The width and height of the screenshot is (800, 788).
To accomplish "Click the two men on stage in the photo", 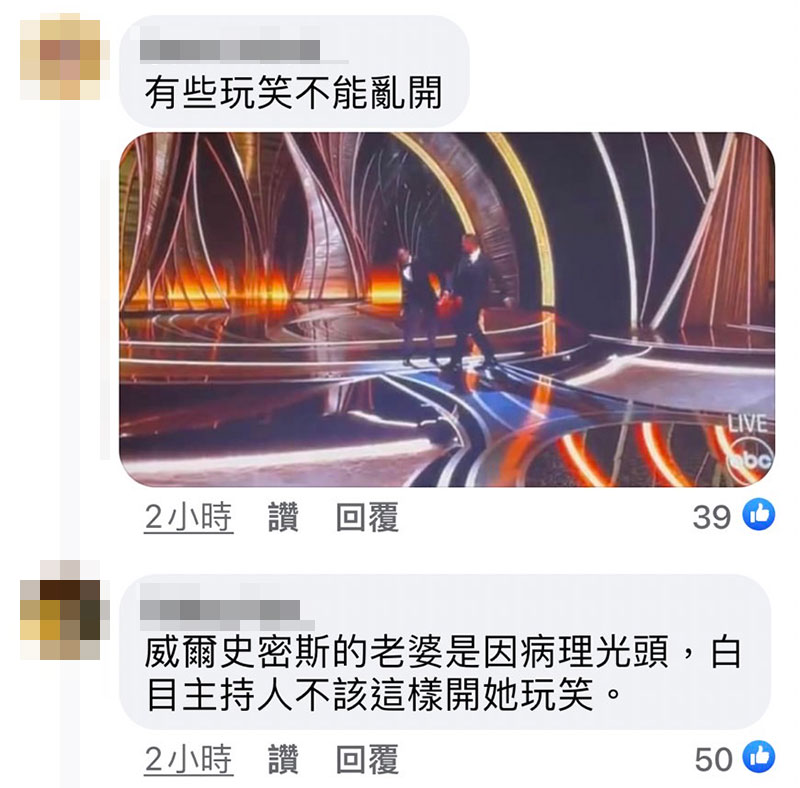I will (x=449, y=301).
